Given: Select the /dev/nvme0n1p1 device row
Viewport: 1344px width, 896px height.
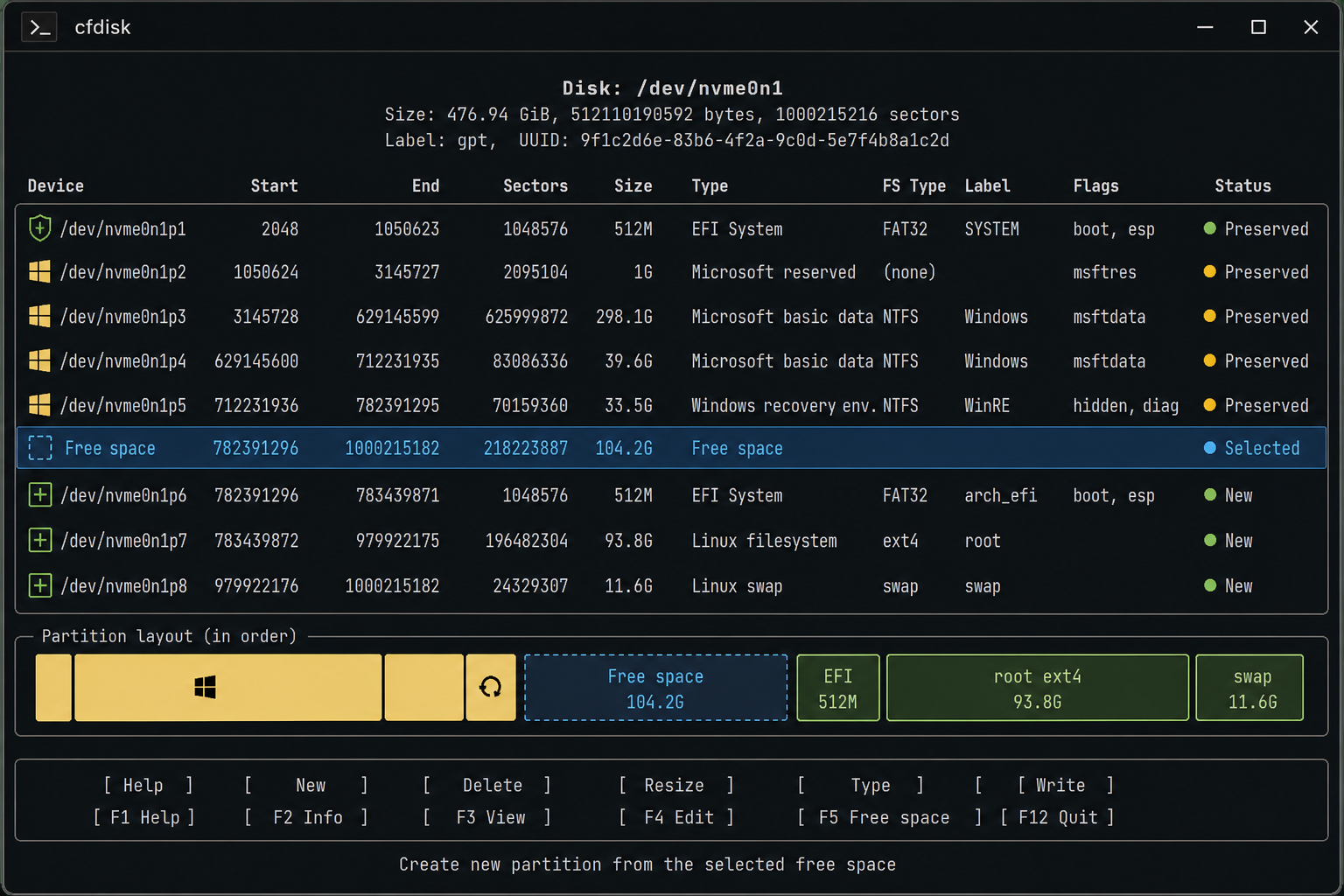Looking at the screenshot, I should pyautogui.click(x=671, y=228).
